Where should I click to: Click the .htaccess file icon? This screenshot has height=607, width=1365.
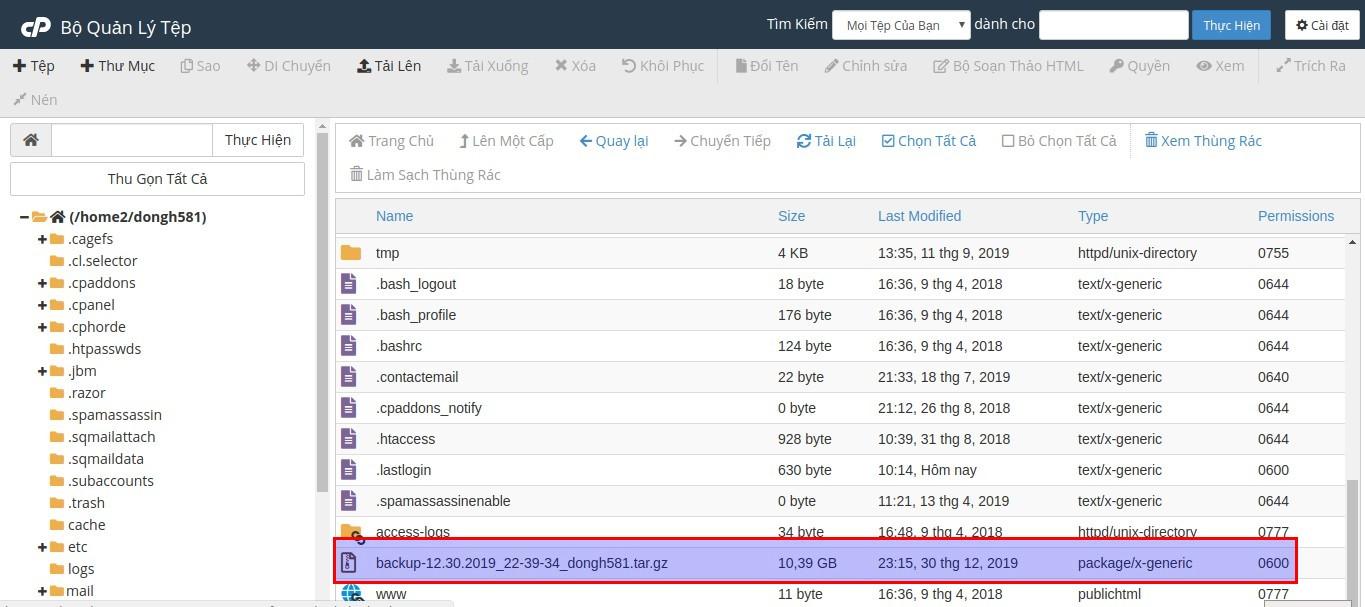349,439
